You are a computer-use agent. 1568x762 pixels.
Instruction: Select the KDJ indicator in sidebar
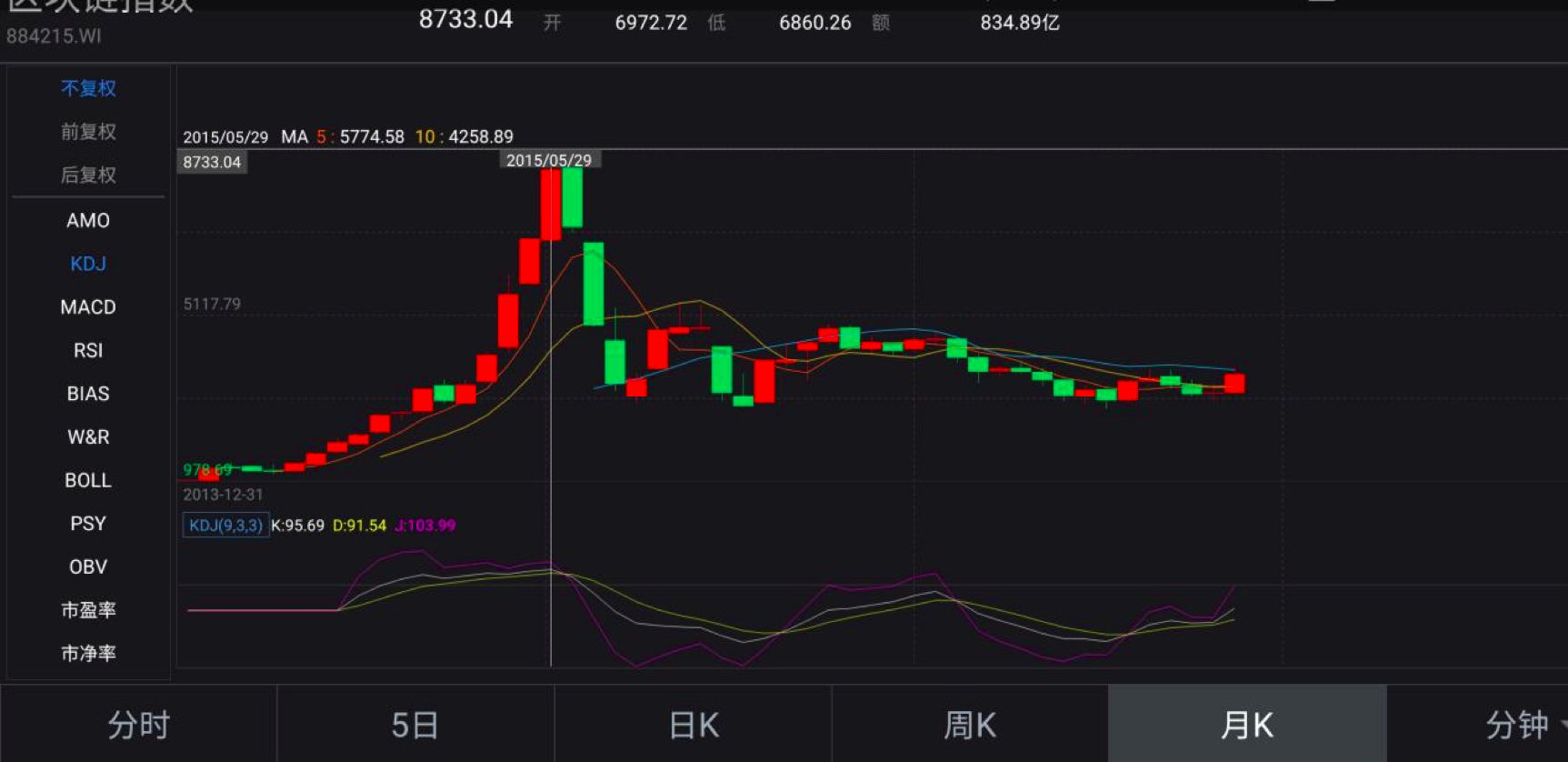click(x=88, y=264)
